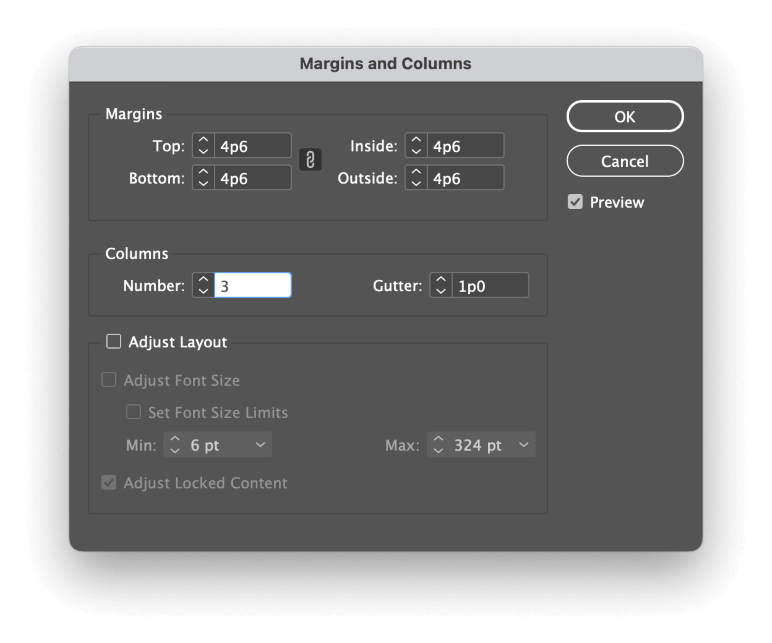The width and height of the screenshot is (772, 643).
Task: Click the Outside margin field
Action: [465, 178]
